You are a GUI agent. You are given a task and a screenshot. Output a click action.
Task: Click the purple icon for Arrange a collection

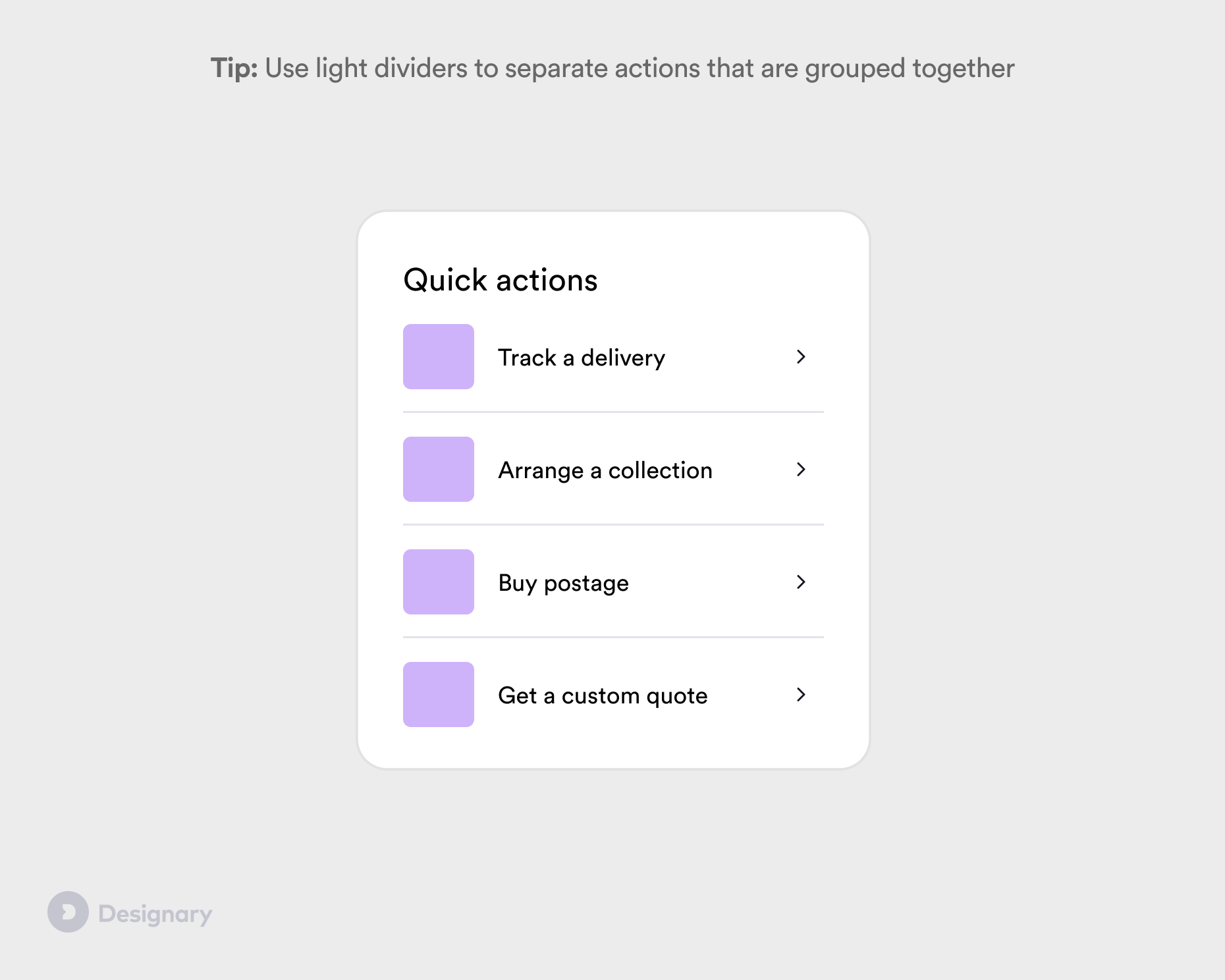point(438,469)
